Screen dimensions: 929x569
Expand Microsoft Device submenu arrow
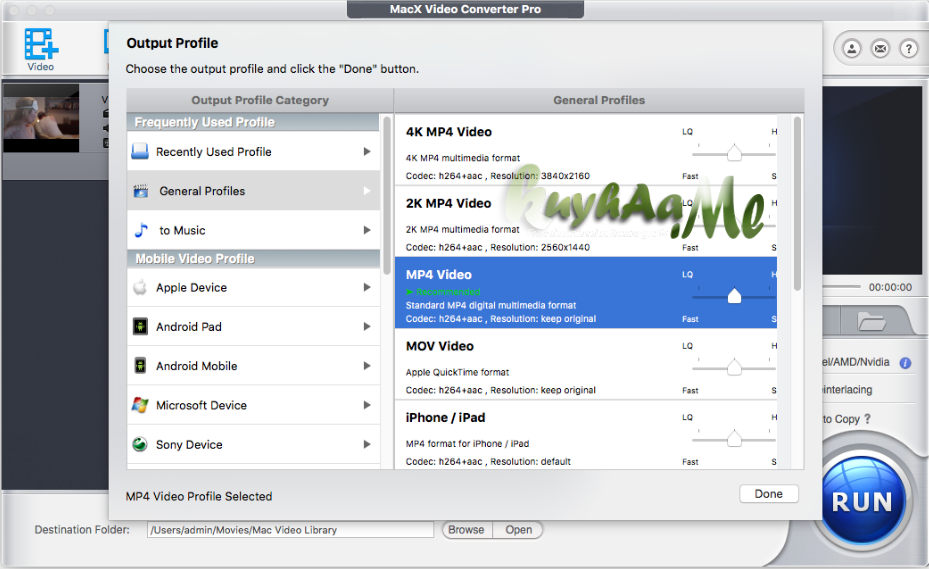367,405
